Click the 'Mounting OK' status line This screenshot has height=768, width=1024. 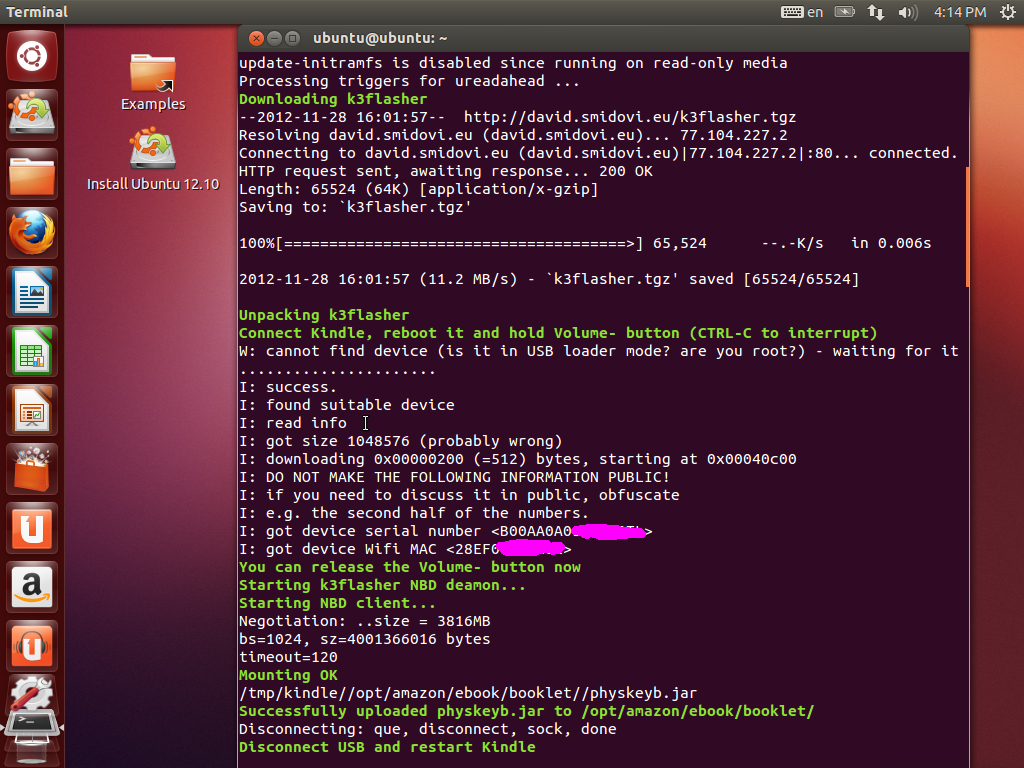point(288,675)
